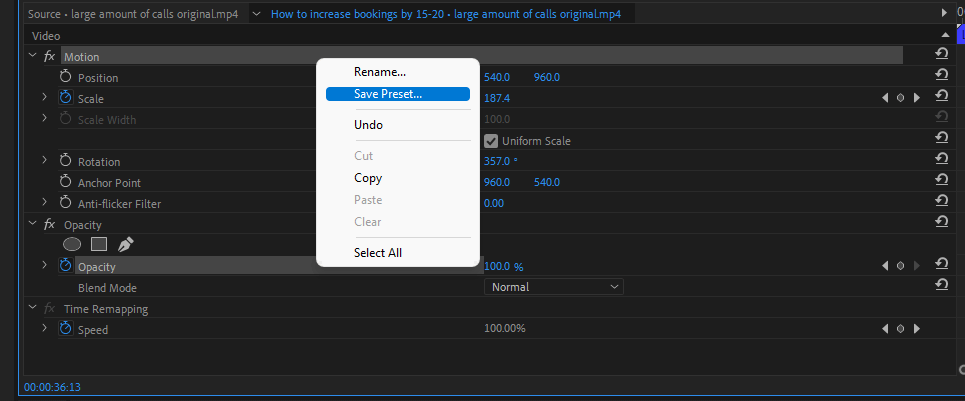Click the Anchor Point X value 960.0

click(497, 183)
